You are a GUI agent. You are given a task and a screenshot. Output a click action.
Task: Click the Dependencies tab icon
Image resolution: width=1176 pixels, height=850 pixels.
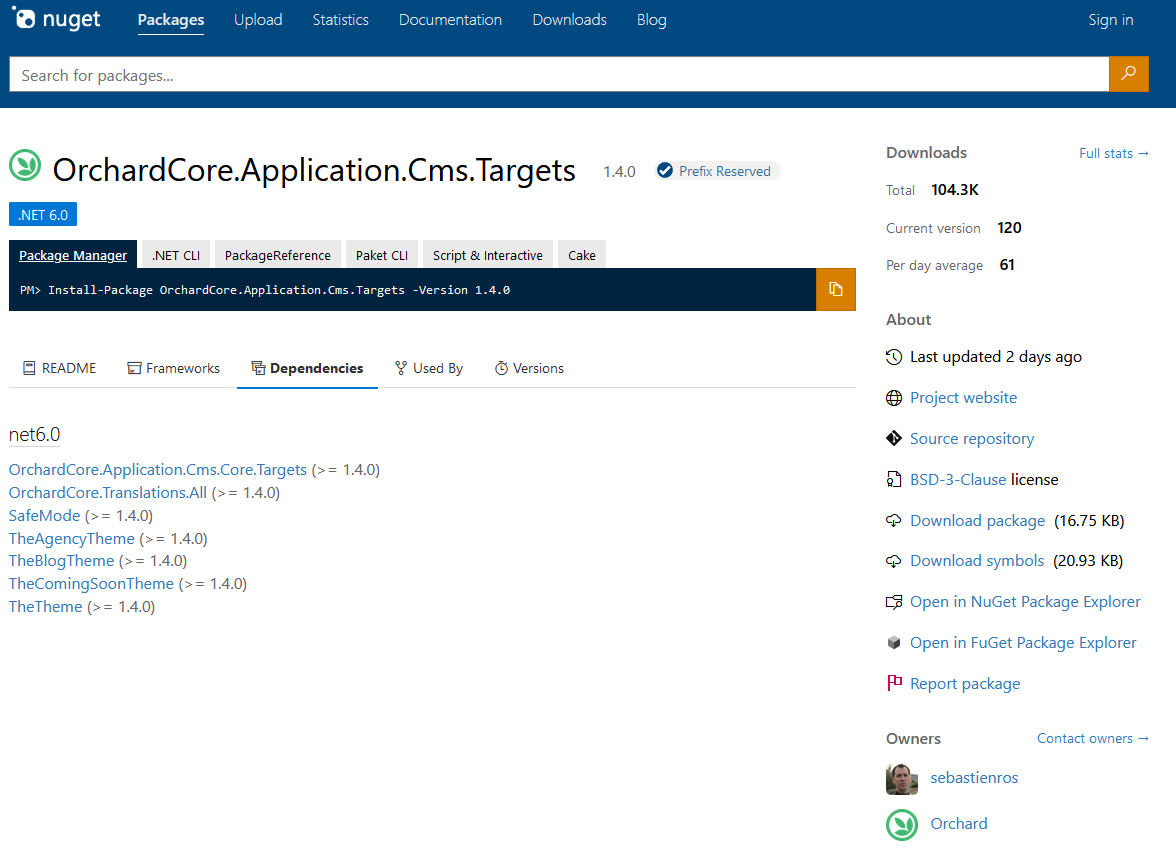258,368
